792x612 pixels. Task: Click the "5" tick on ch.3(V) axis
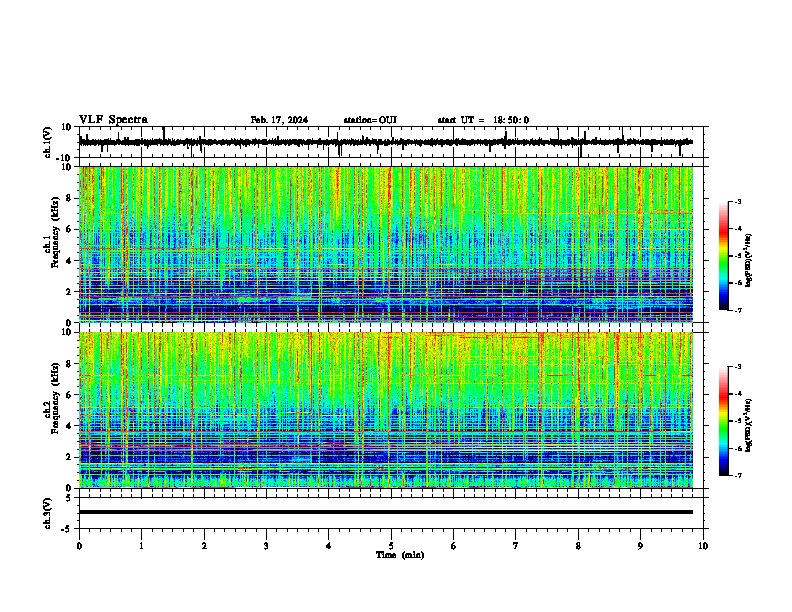pyautogui.click(x=69, y=497)
